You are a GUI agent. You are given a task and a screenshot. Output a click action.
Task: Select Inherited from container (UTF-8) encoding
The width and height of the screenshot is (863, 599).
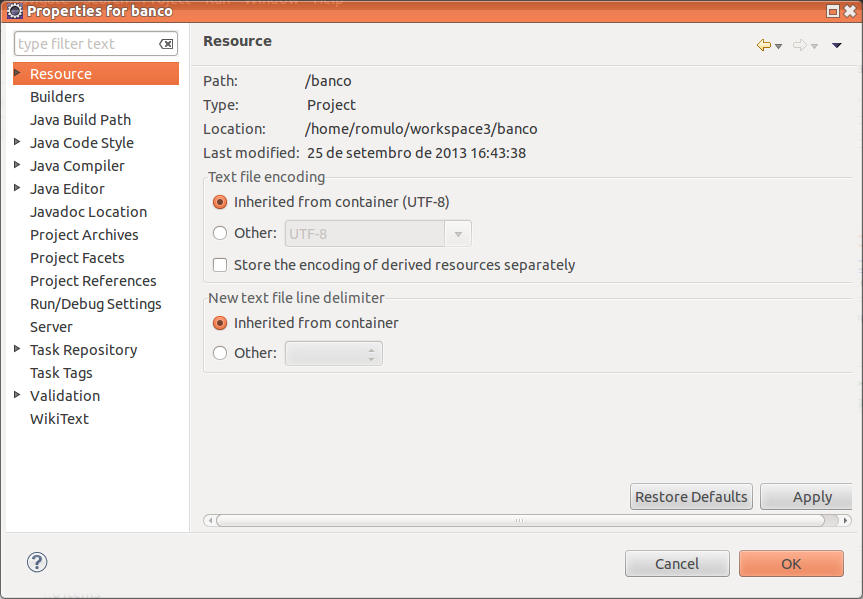(x=220, y=202)
